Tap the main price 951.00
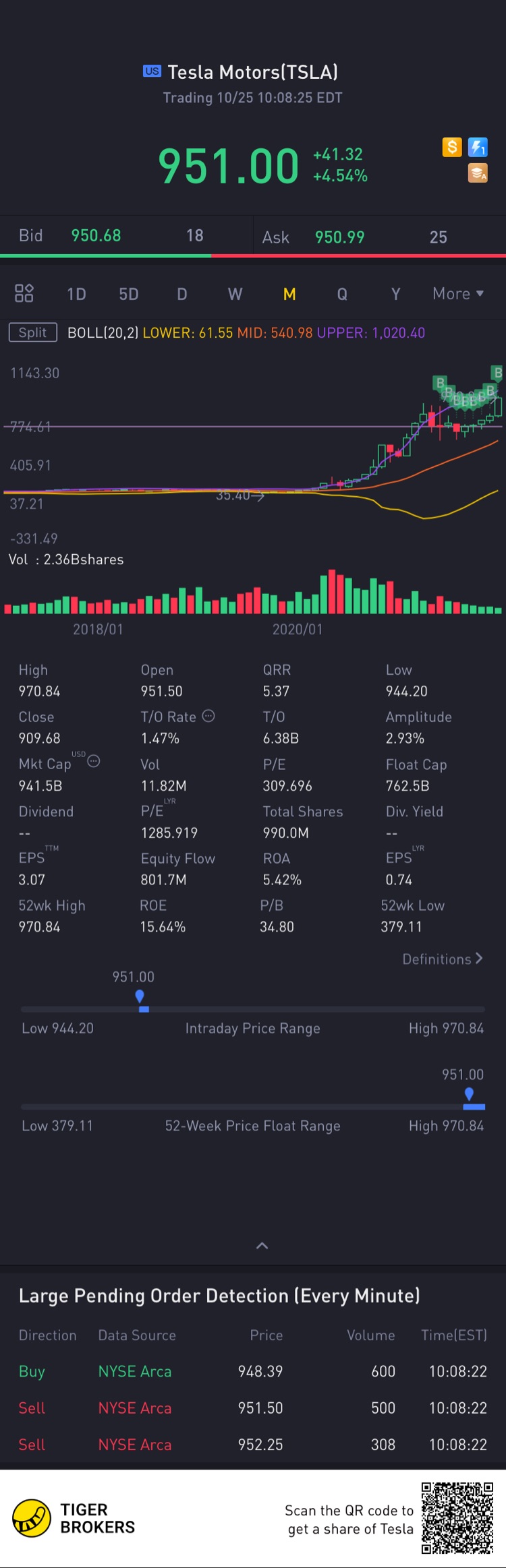506x1568 pixels. (229, 166)
